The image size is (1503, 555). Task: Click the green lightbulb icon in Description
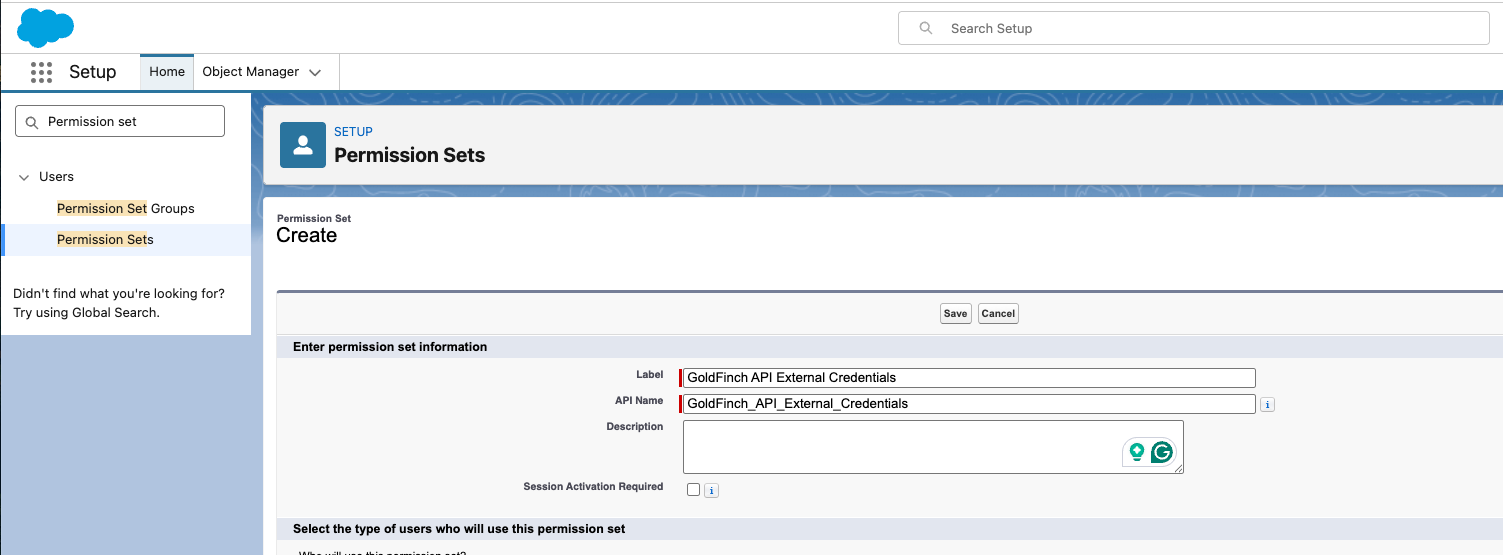(1136, 452)
